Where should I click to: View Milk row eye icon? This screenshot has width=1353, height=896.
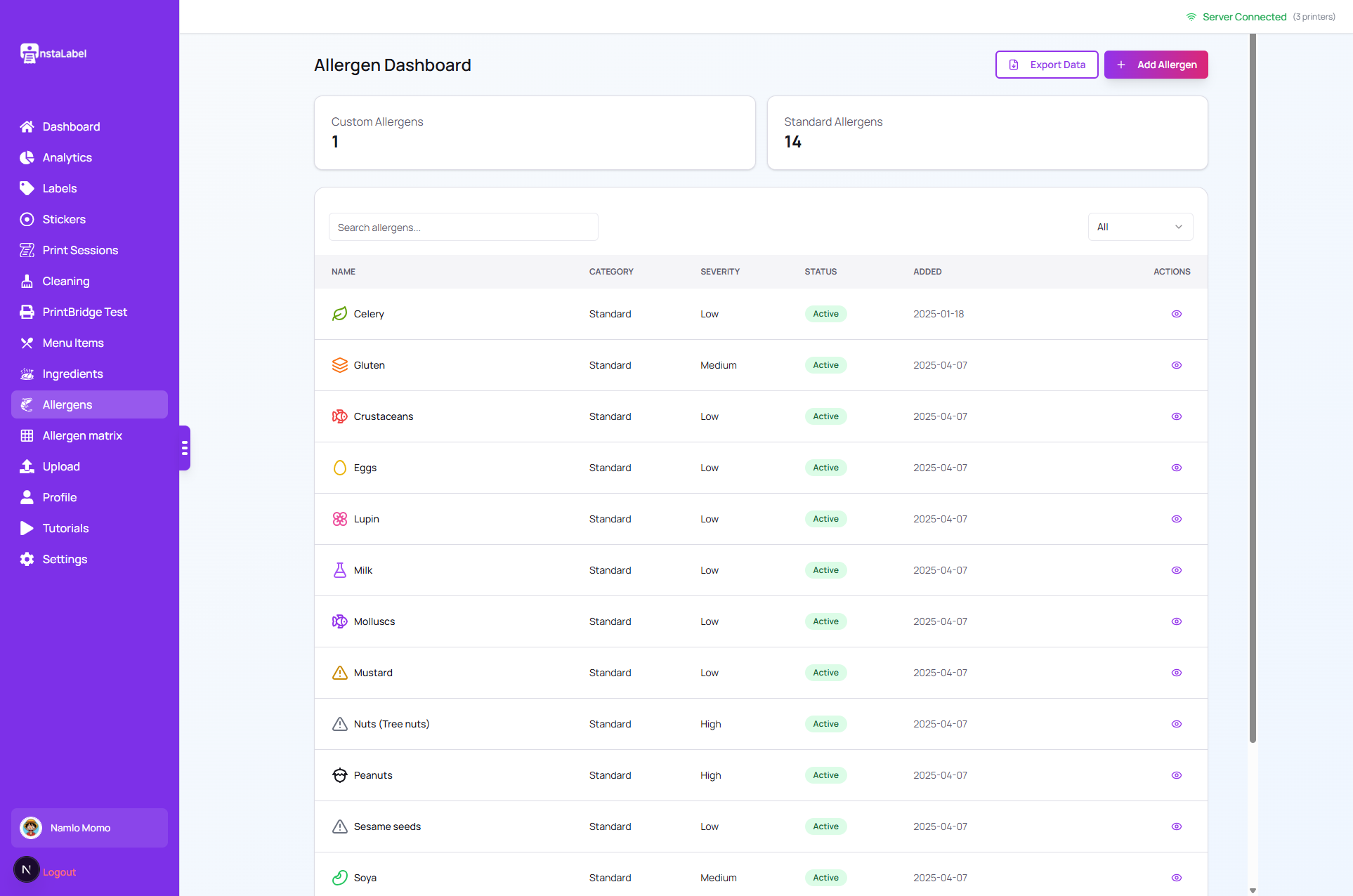pos(1177,570)
